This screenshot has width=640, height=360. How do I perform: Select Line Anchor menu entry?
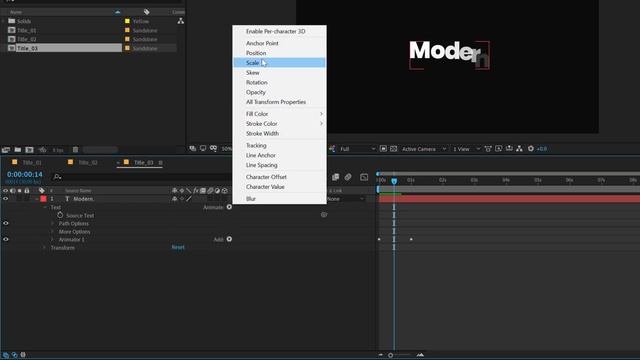tap(279, 155)
